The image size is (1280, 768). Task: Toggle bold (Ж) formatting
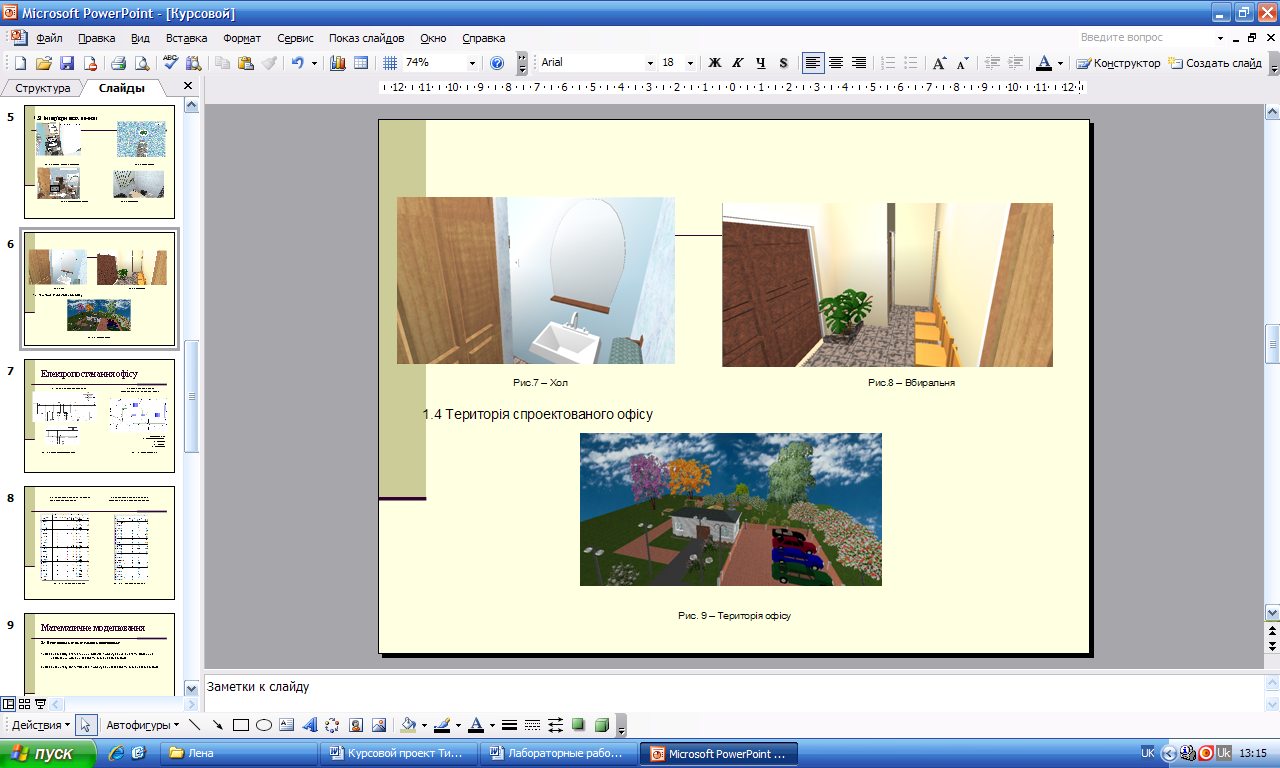pos(715,63)
